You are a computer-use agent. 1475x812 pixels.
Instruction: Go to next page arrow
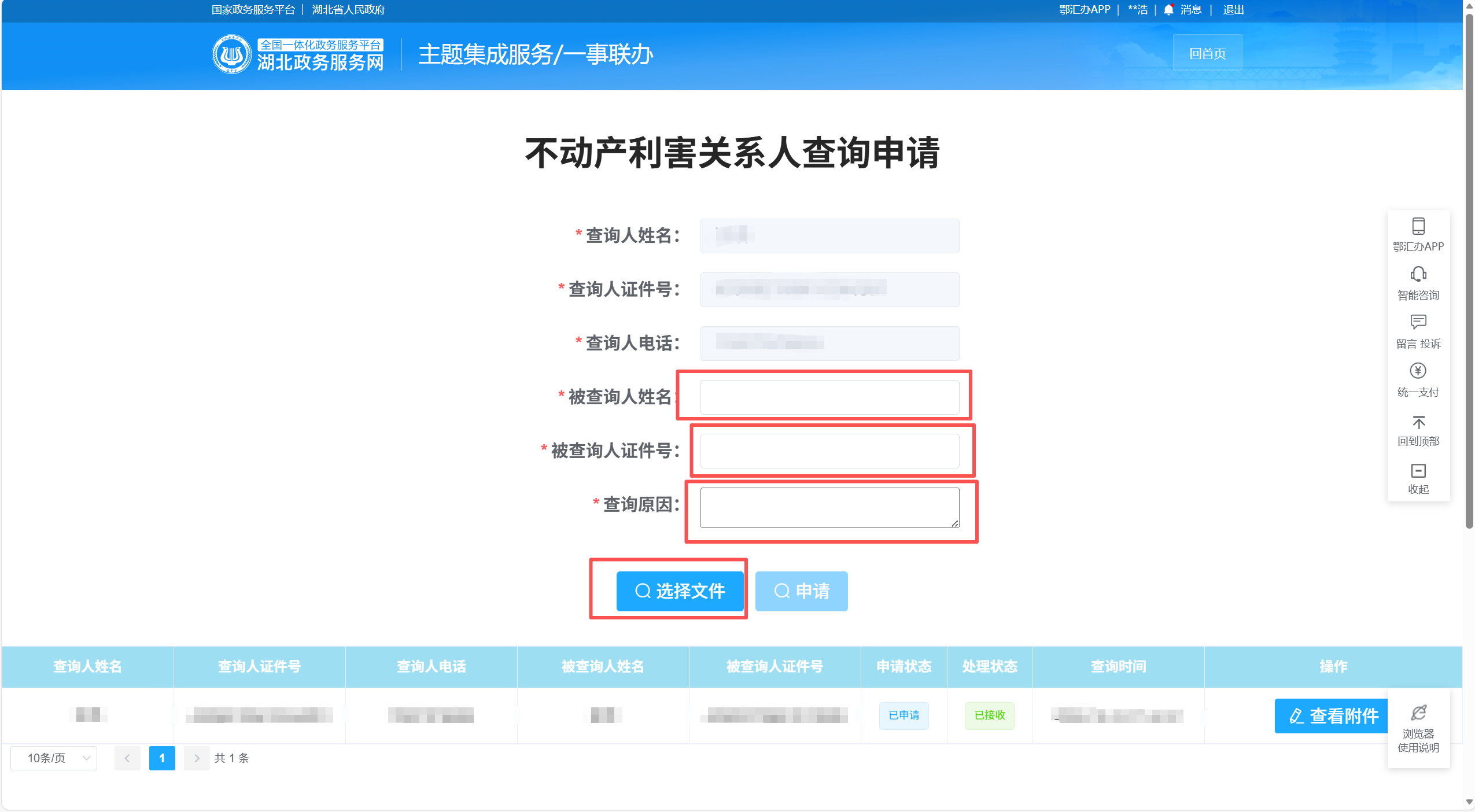(x=197, y=758)
